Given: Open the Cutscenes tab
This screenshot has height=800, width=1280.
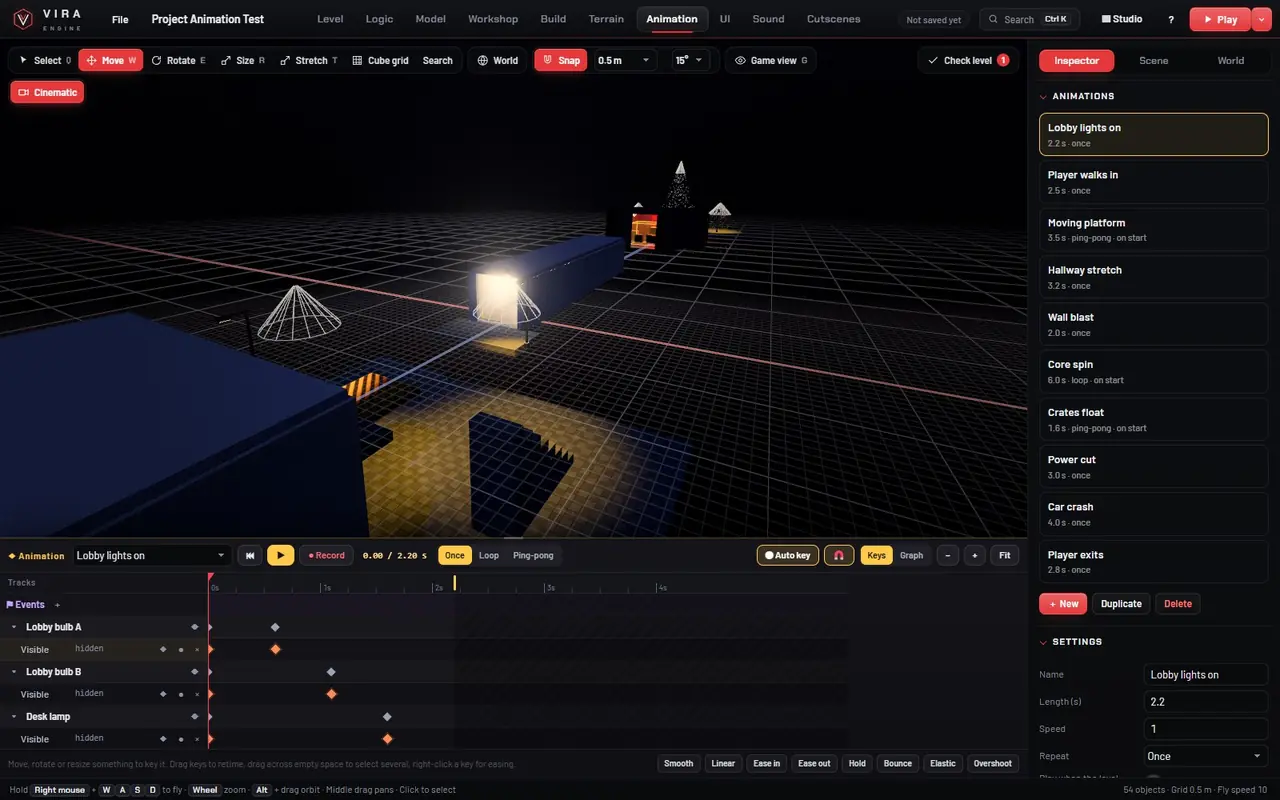Looking at the screenshot, I should tap(833, 19).
